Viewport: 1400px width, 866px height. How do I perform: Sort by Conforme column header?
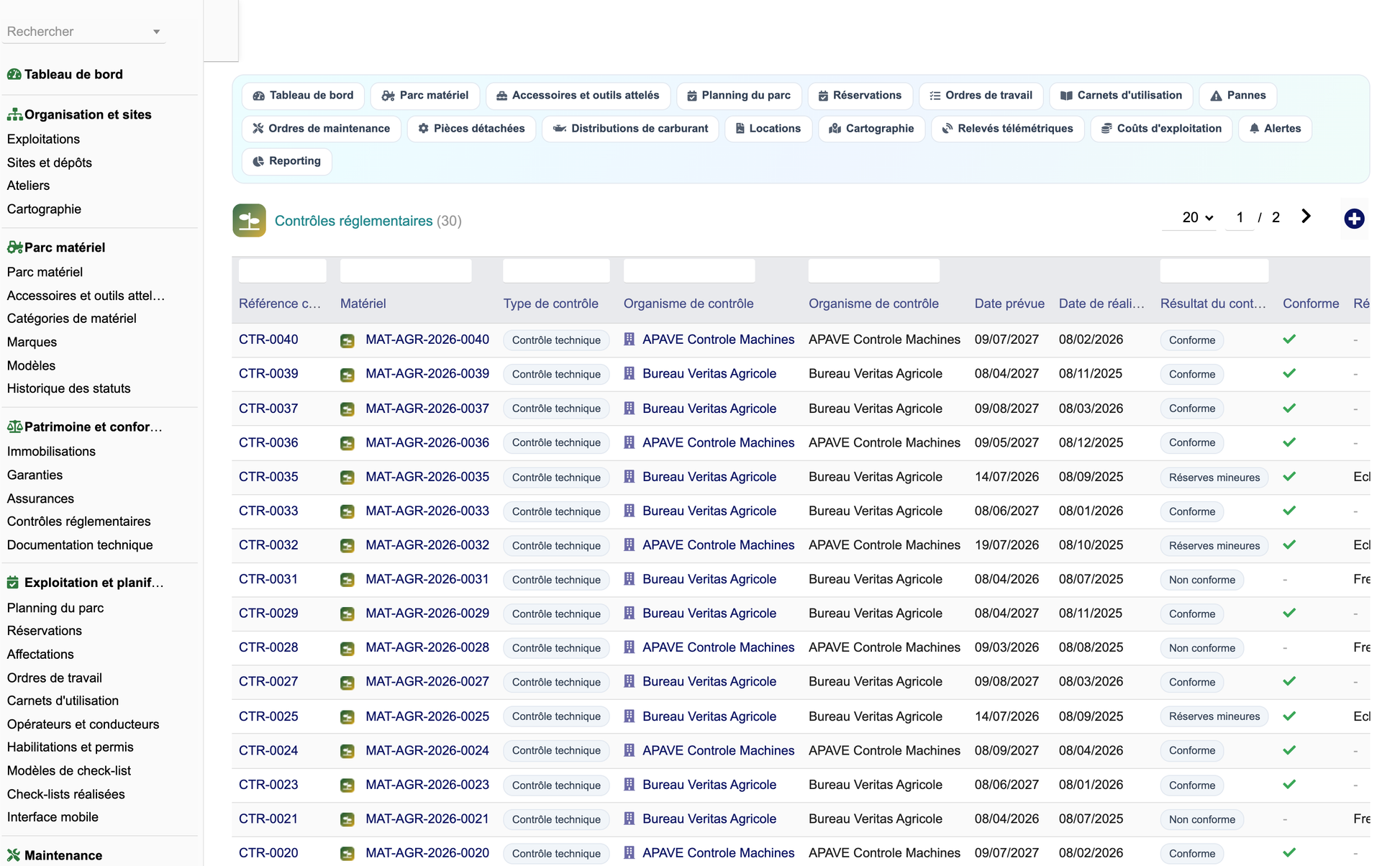pyautogui.click(x=1311, y=304)
